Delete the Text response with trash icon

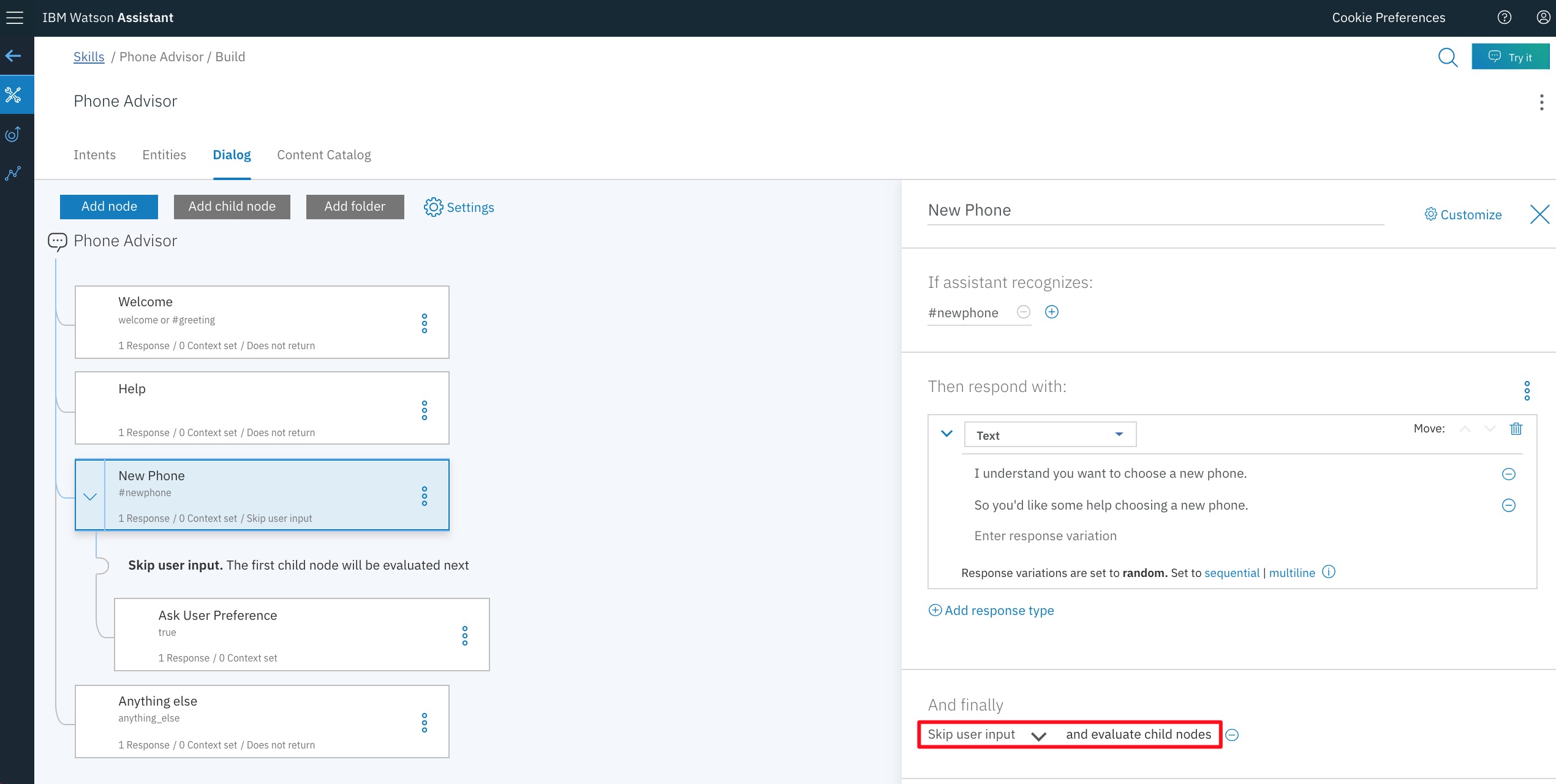1516,429
